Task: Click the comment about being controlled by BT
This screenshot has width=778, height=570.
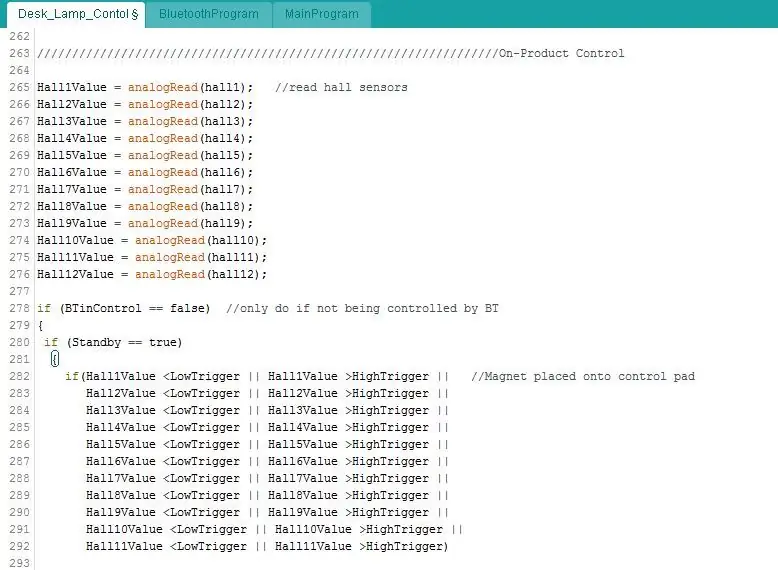Action: pos(362,308)
